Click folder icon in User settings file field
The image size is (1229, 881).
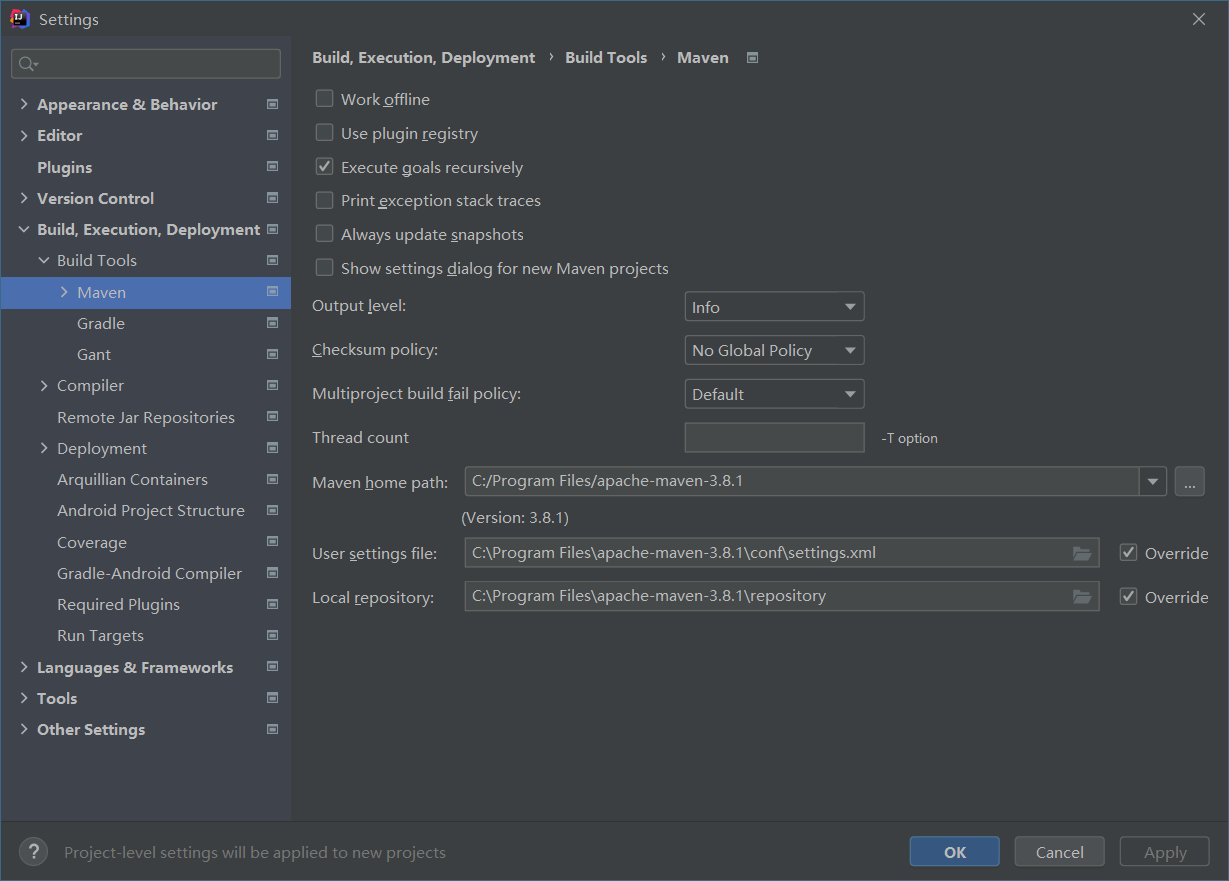1081,553
